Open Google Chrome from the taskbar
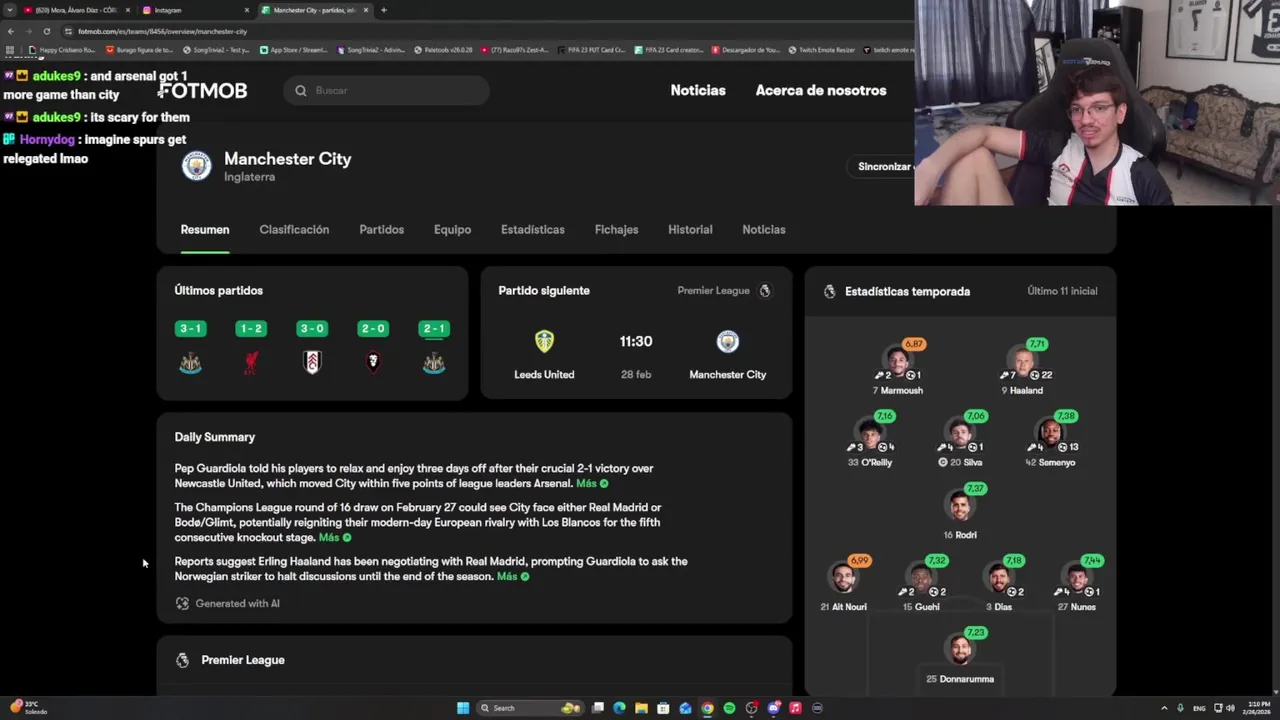 (x=707, y=708)
